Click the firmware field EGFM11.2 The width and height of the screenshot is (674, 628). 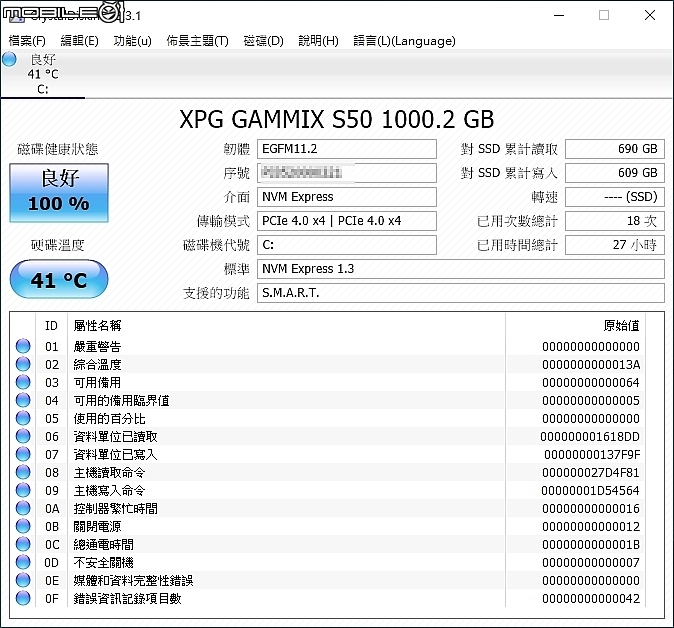(347, 149)
